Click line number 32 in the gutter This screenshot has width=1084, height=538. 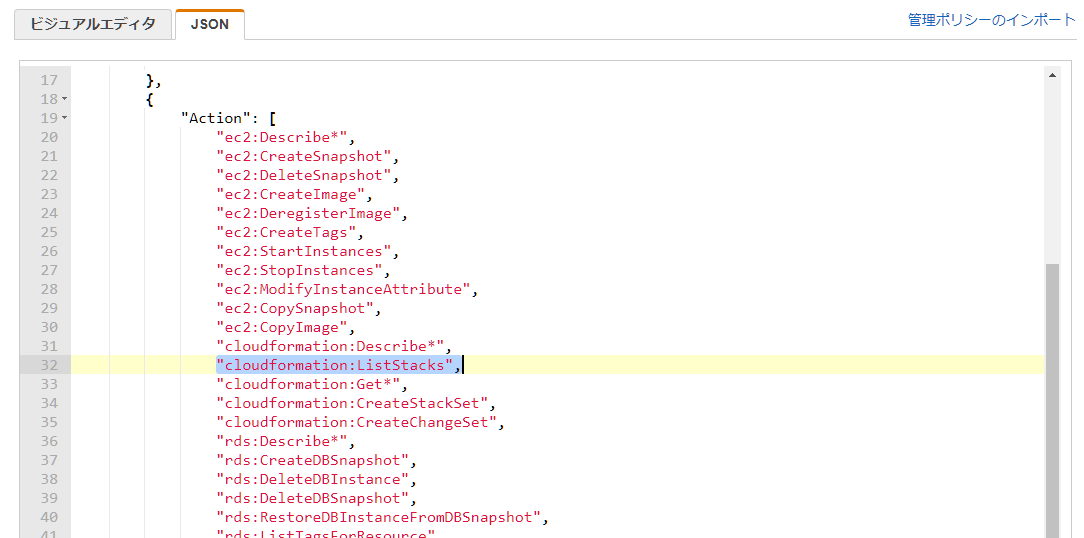click(x=49, y=365)
